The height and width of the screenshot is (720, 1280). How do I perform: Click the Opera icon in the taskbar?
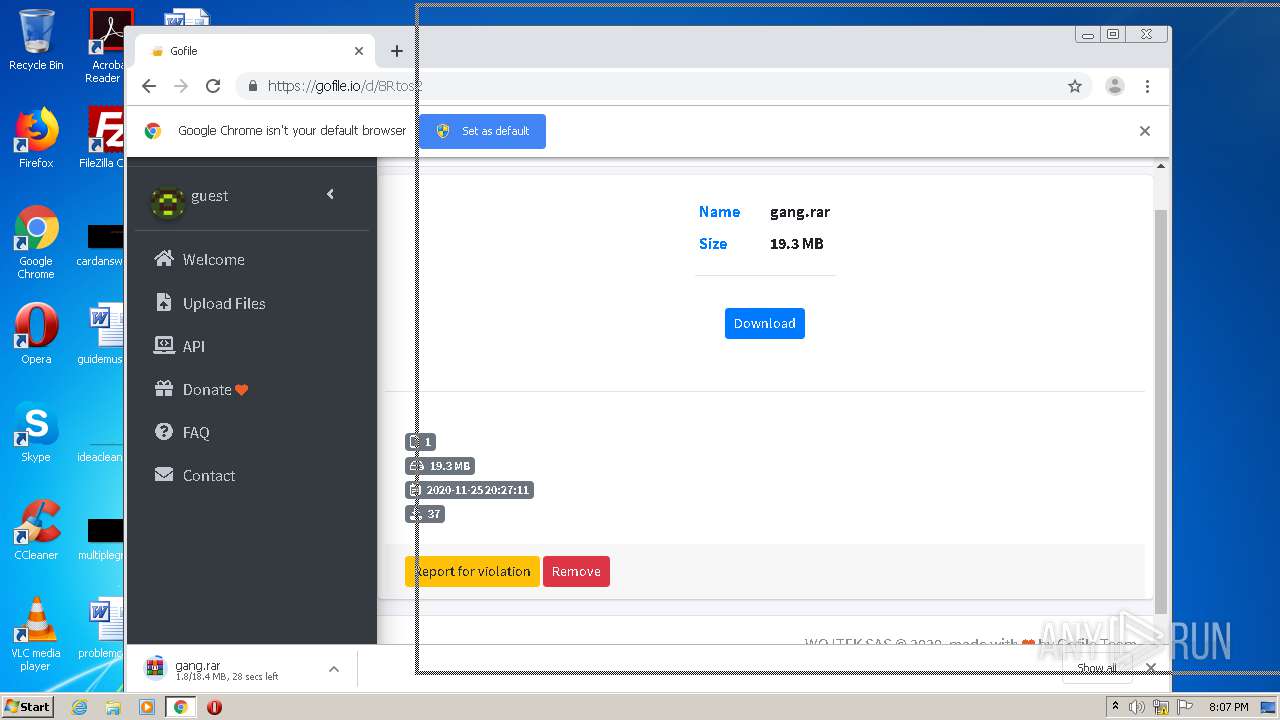point(214,707)
